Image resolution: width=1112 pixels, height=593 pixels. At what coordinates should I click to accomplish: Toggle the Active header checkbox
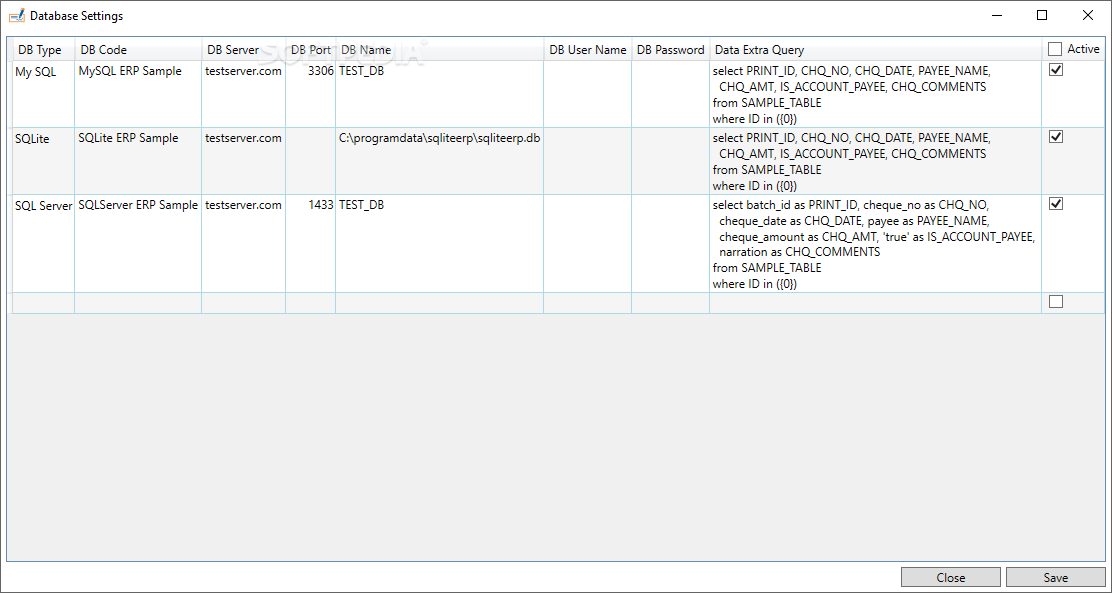click(1055, 49)
